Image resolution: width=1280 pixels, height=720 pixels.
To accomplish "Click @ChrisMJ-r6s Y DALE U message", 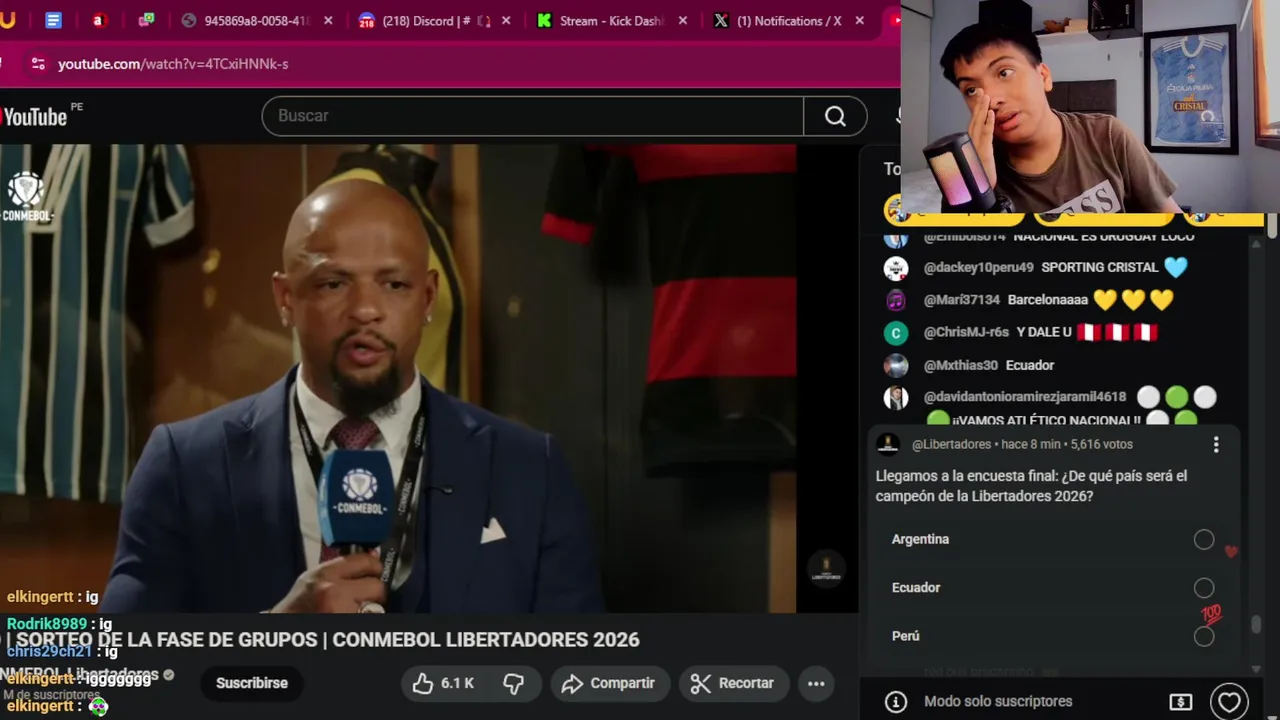I will 1044,333.
